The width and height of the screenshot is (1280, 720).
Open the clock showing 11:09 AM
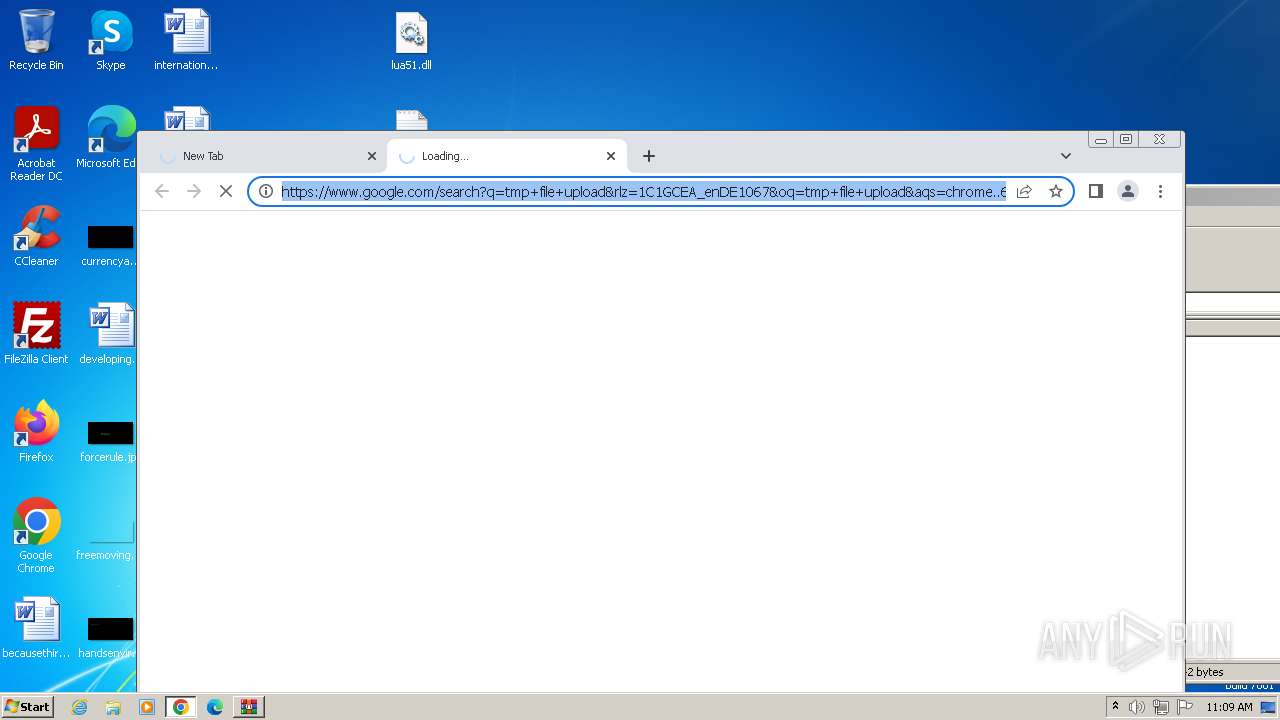coord(1229,707)
